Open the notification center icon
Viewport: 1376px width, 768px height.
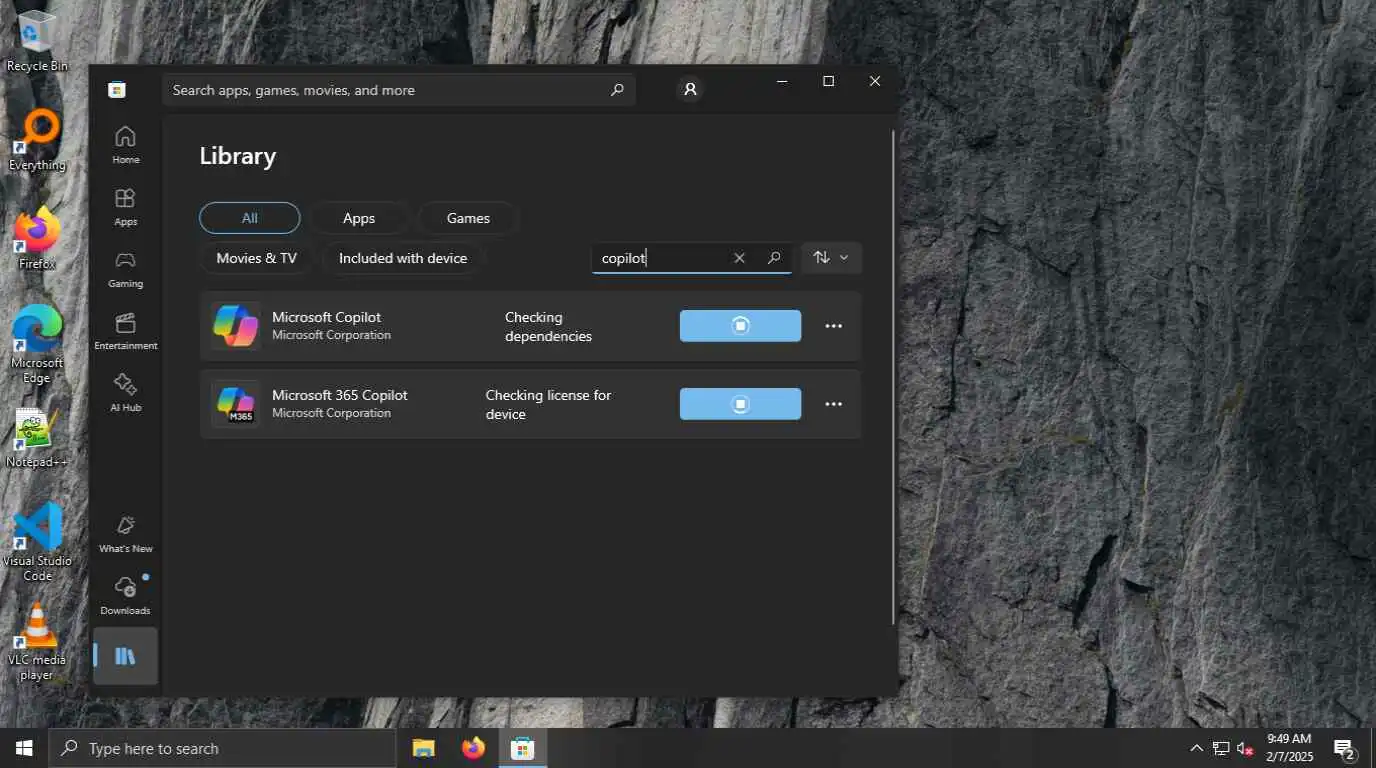click(1344, 748)
